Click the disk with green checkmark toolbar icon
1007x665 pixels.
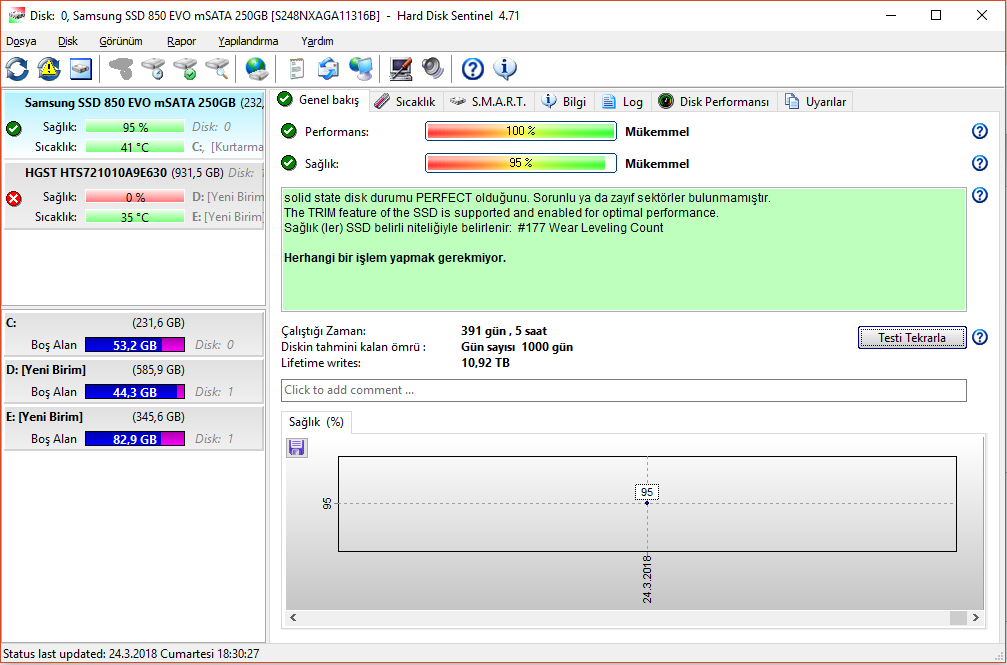click(185, 69)
